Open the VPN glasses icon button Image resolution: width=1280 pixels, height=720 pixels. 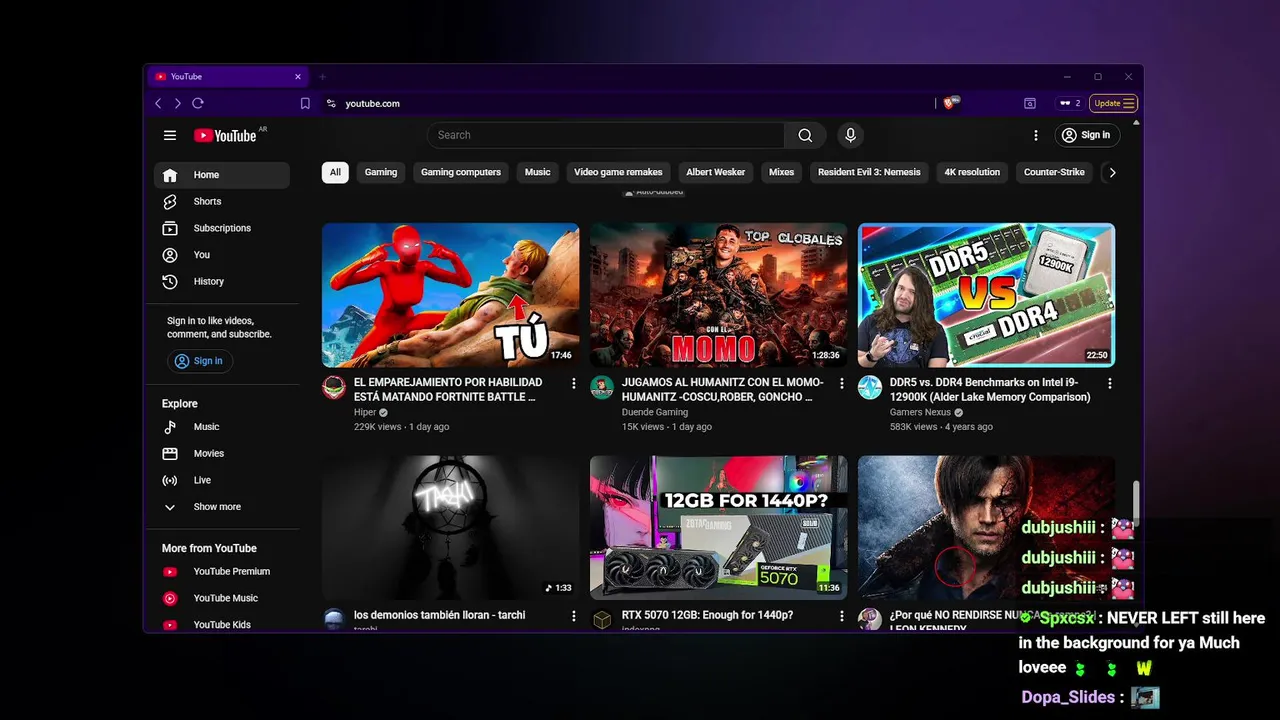pyautogui.click(x=1069, y=103)
